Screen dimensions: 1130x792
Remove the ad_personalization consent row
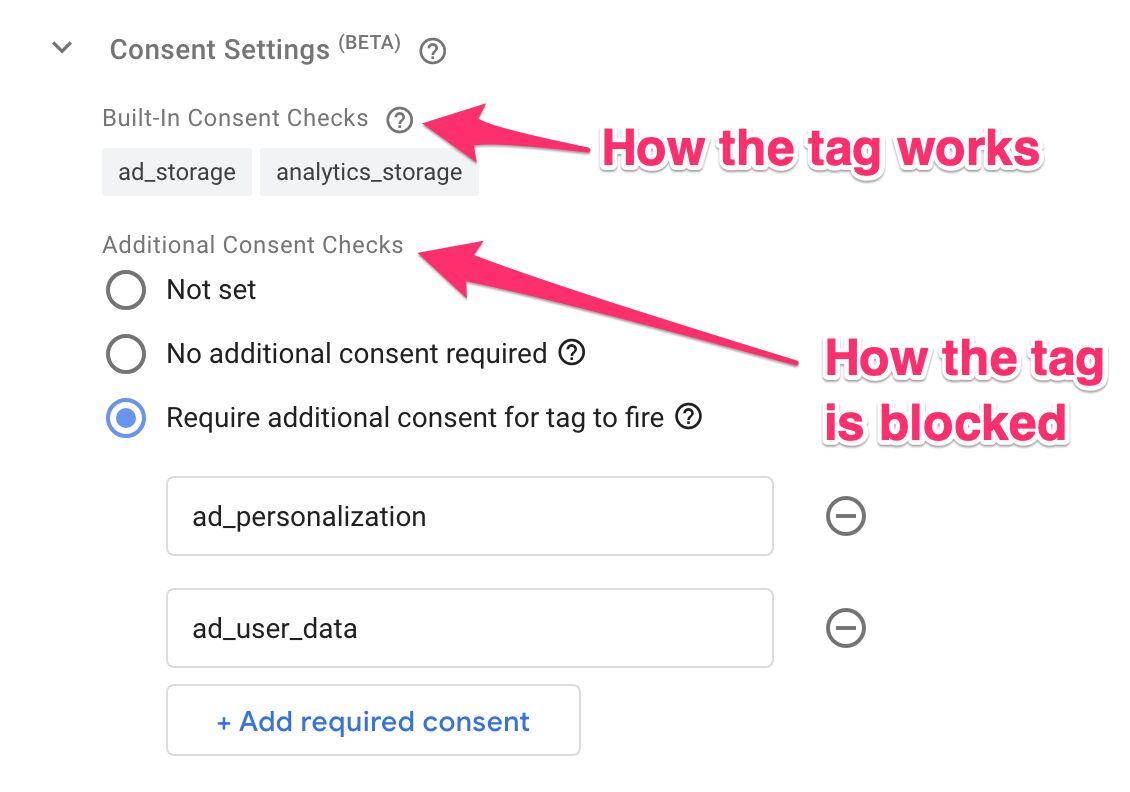pyautogui.click(x=845, y=516)
